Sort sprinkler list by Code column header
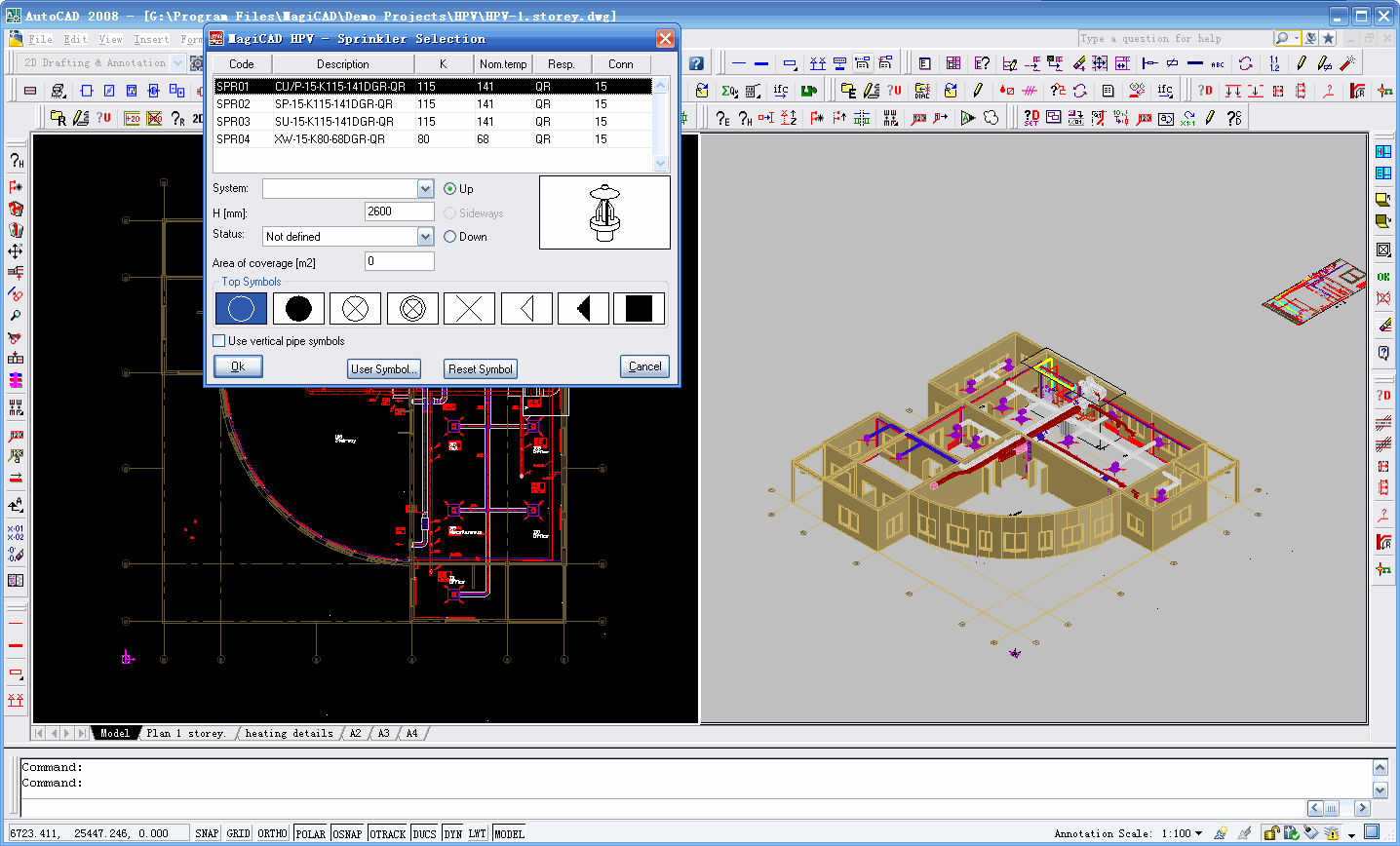 (x=242, y=64)
